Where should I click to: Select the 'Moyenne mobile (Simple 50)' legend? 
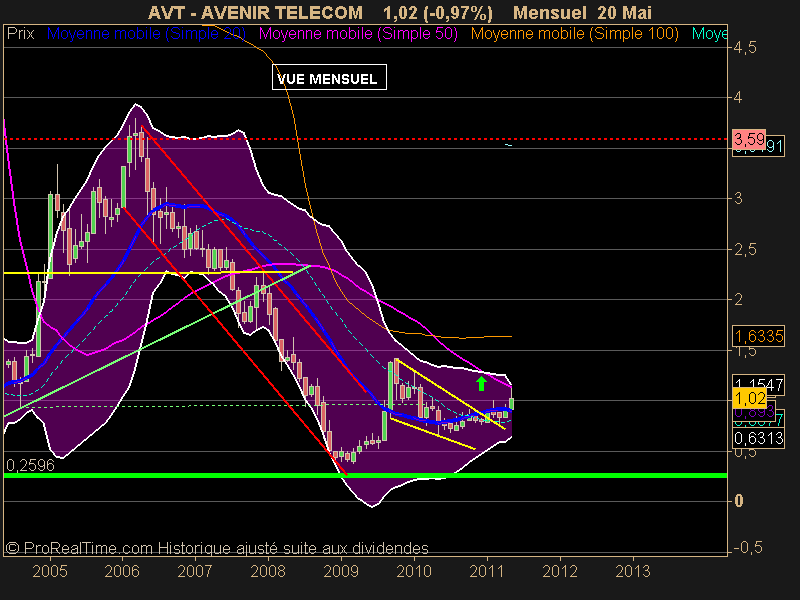click(x=358, y=34)
